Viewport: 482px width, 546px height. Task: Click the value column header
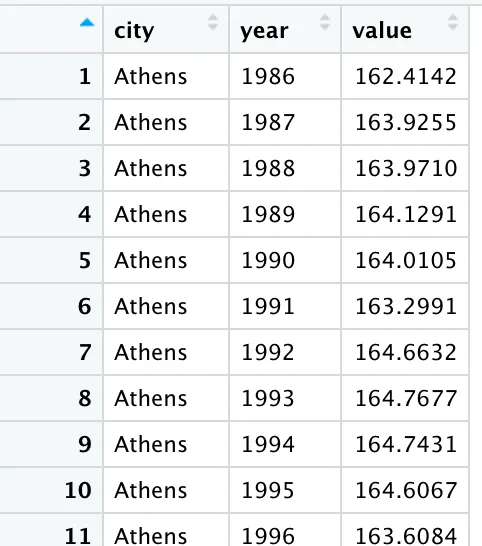click(405, 30)
